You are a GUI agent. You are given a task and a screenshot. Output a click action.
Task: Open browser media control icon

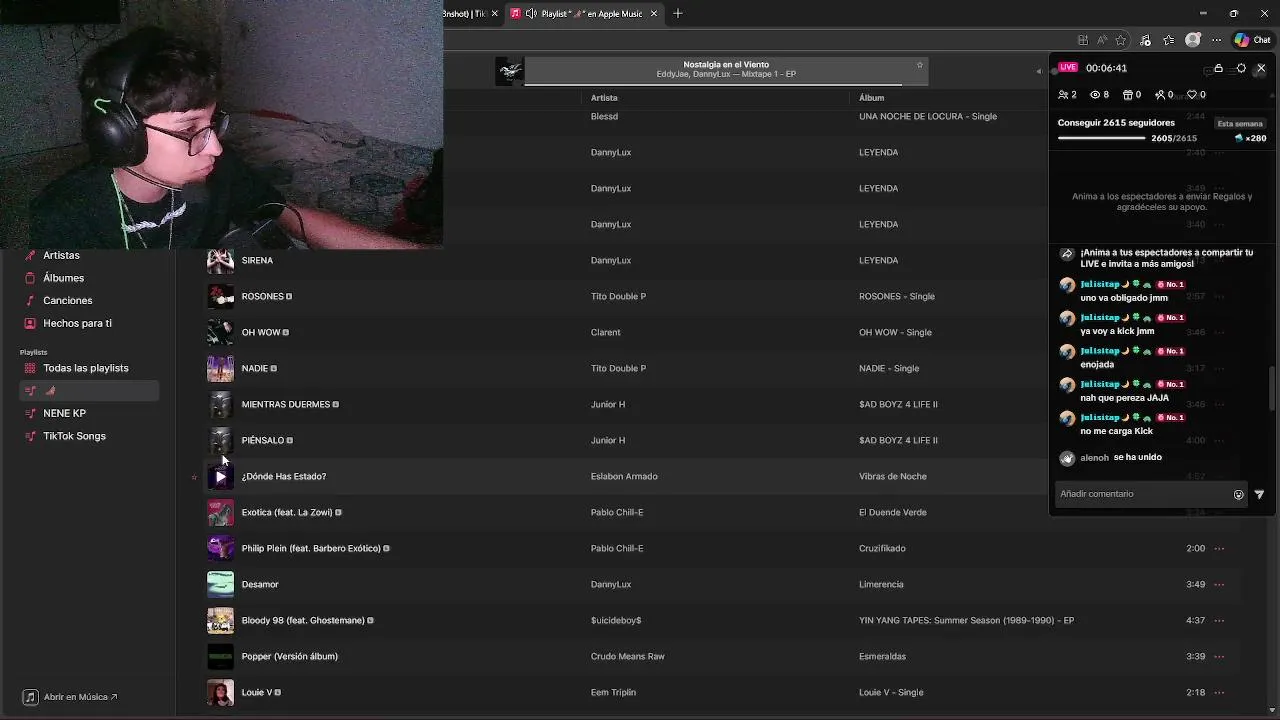pyautogui.click(x=1145, y=40)
